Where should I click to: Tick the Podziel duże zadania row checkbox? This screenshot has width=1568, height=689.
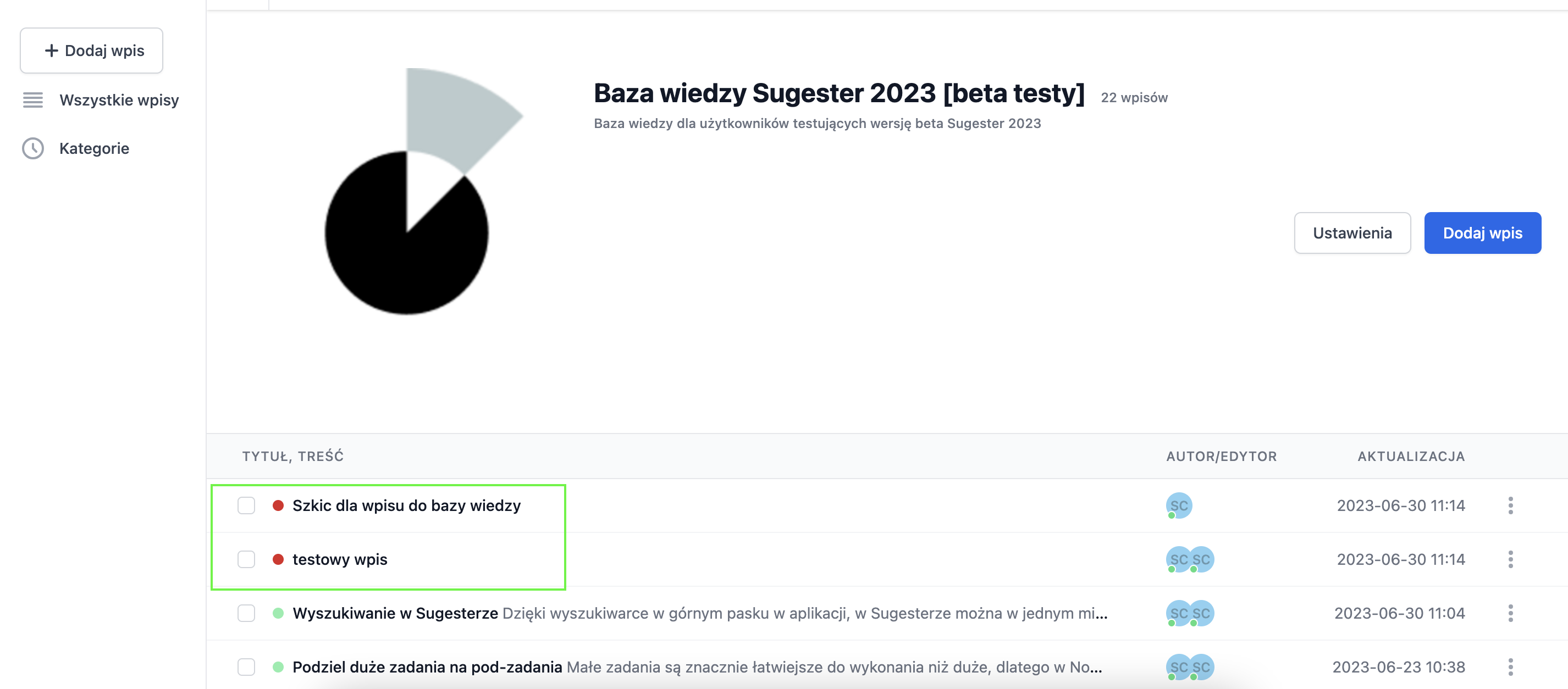coord(246,667)
